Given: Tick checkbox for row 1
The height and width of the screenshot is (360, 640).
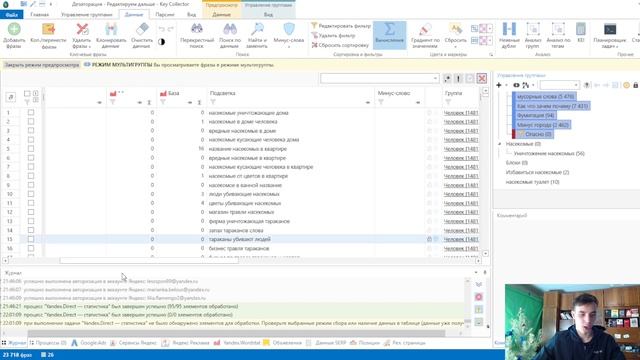Looking at the screenshot, I should [31, 112].
